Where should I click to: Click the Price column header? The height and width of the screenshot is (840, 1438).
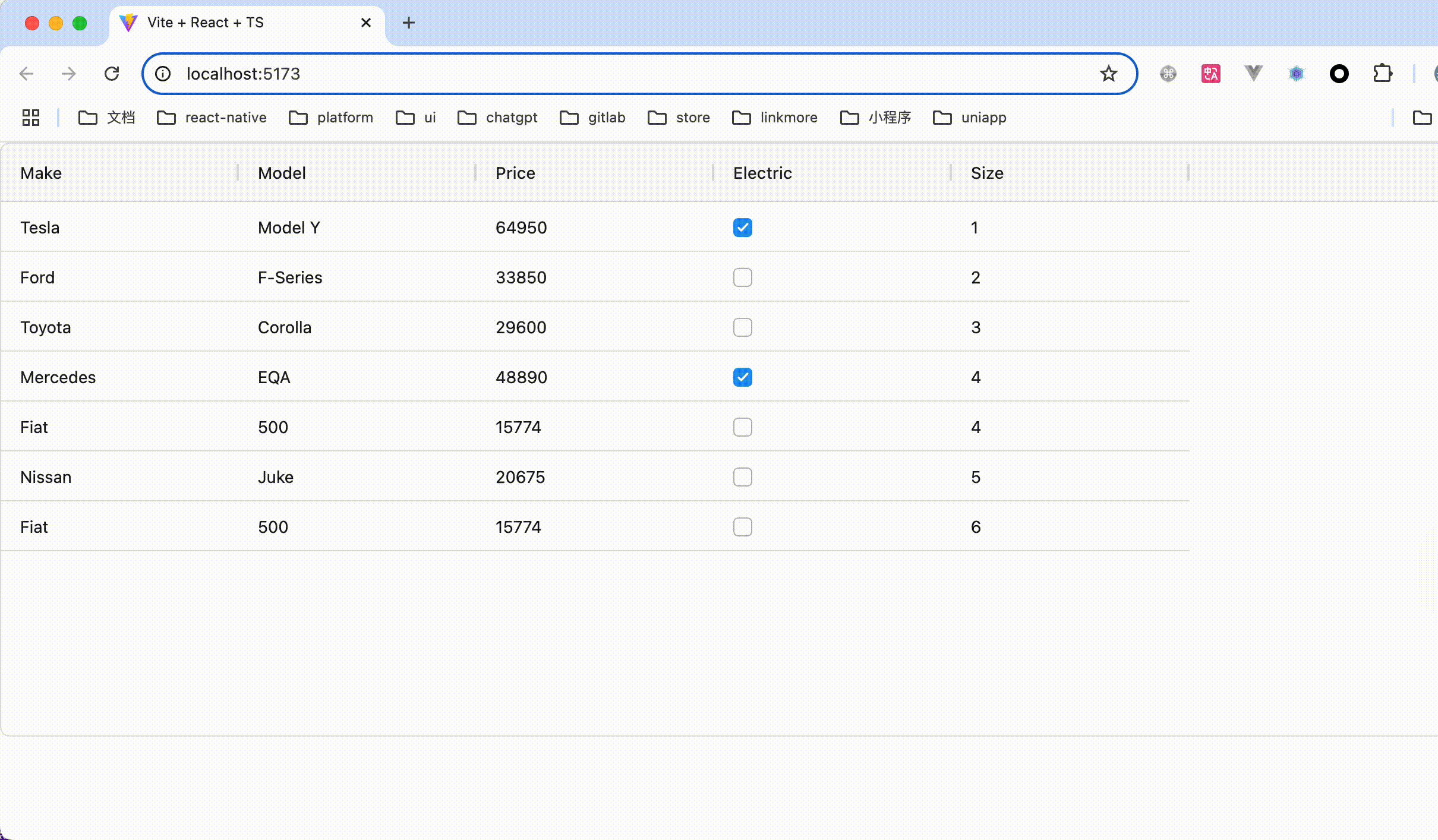click(515, 173)
